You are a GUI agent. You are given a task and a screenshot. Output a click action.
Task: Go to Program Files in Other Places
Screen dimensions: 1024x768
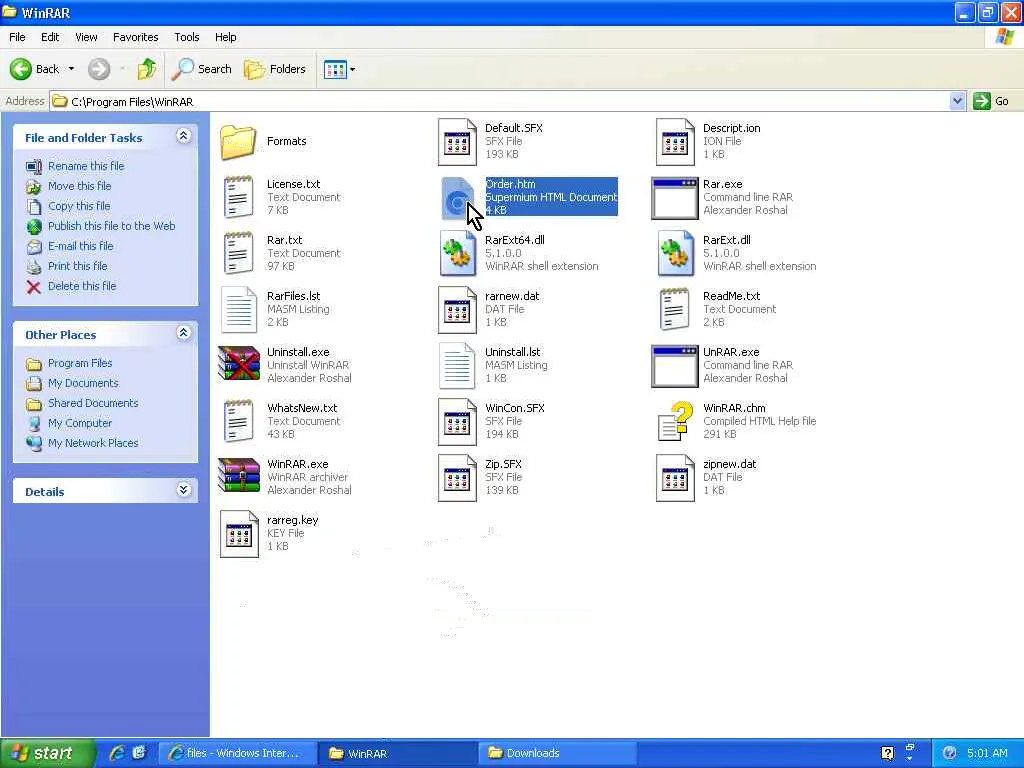click(80, 363)
